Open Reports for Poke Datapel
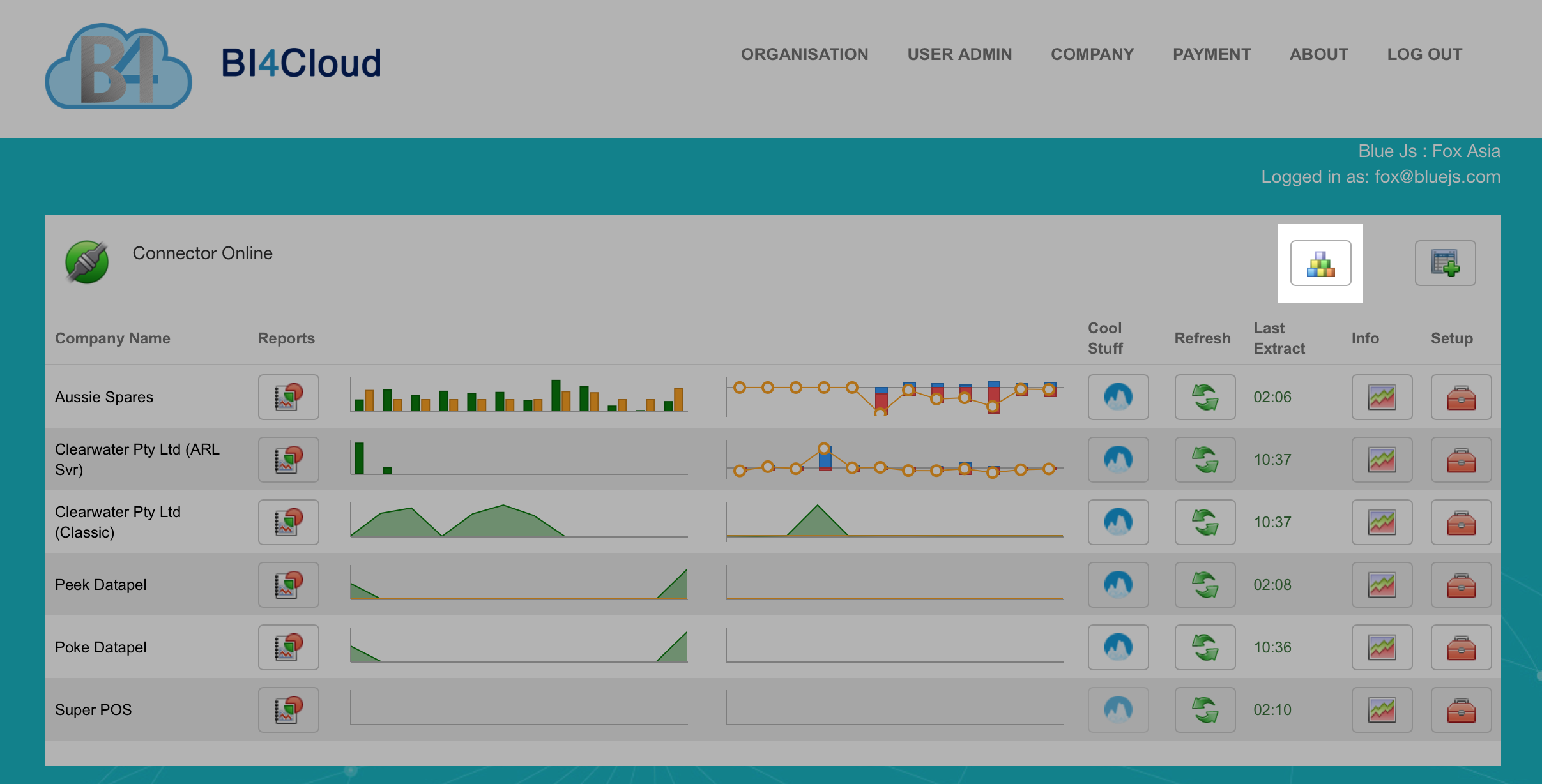Image resolution: width=1542 pixels, height=784 pixels. (288, 647)
